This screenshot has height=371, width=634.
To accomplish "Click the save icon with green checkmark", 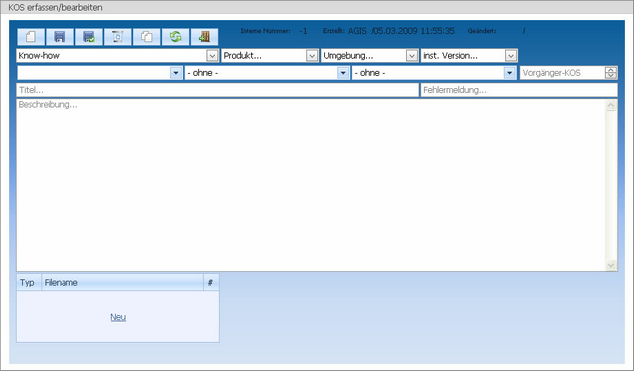I will tap(89, 37).
